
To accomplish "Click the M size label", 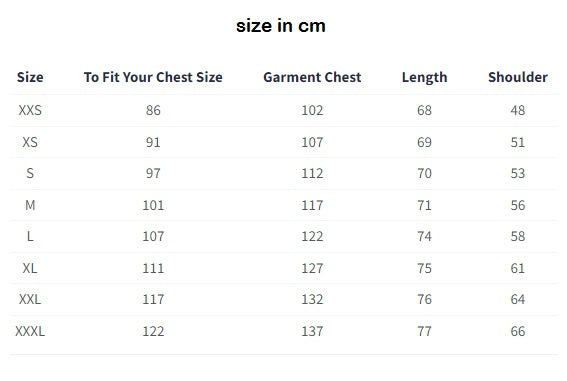I will [30, 205].
